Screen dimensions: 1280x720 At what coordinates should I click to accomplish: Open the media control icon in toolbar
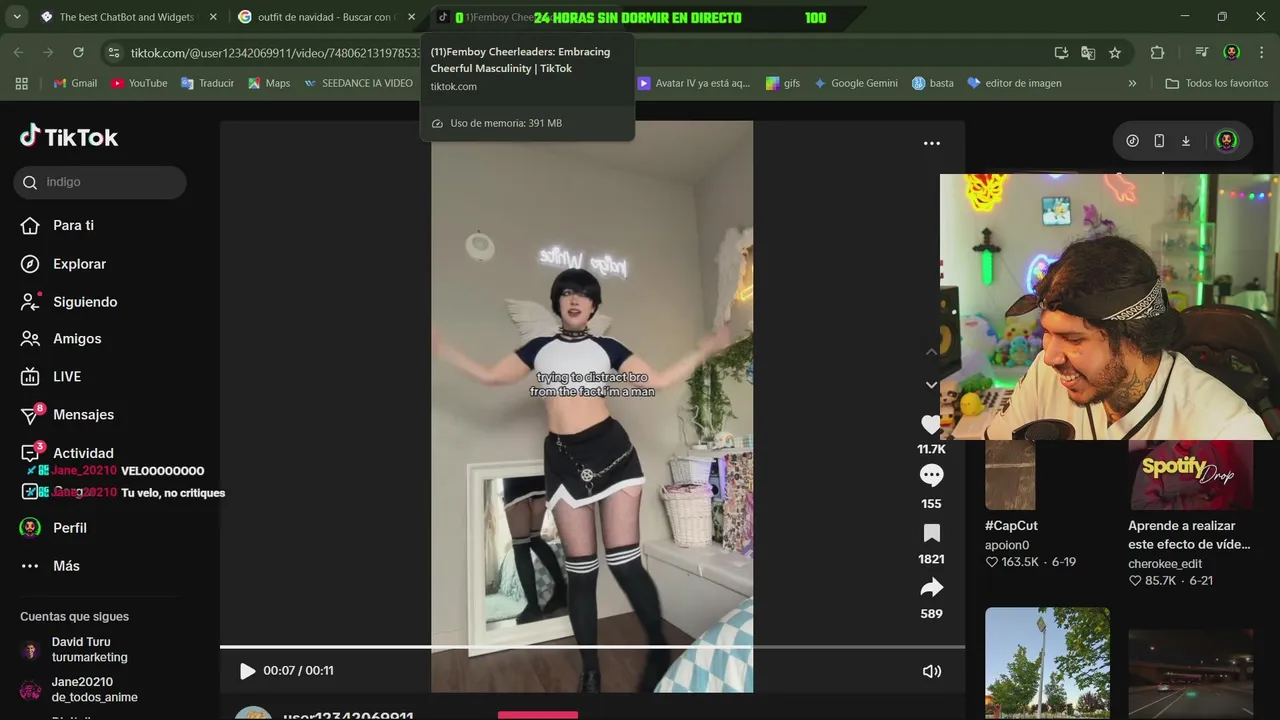click(1202, 53)
